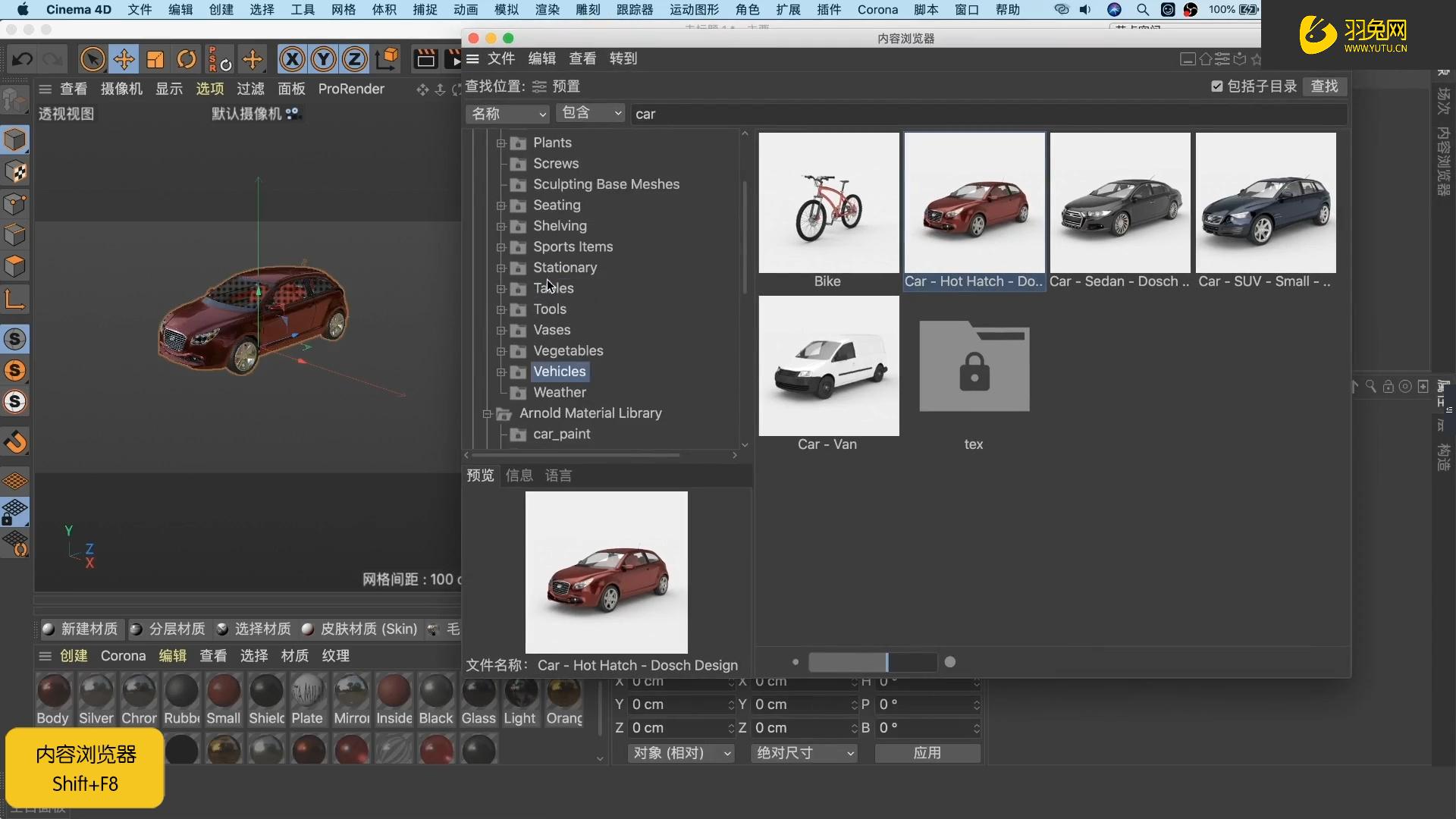Screen dimensions: 1456x819
Task: Switch to the 信息 tab
Action: 519,475
